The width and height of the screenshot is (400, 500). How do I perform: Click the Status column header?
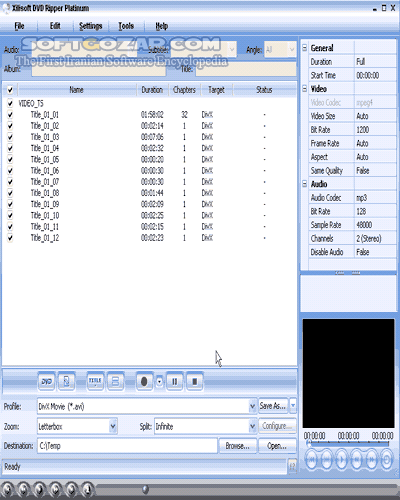click(x=264, y=90)
